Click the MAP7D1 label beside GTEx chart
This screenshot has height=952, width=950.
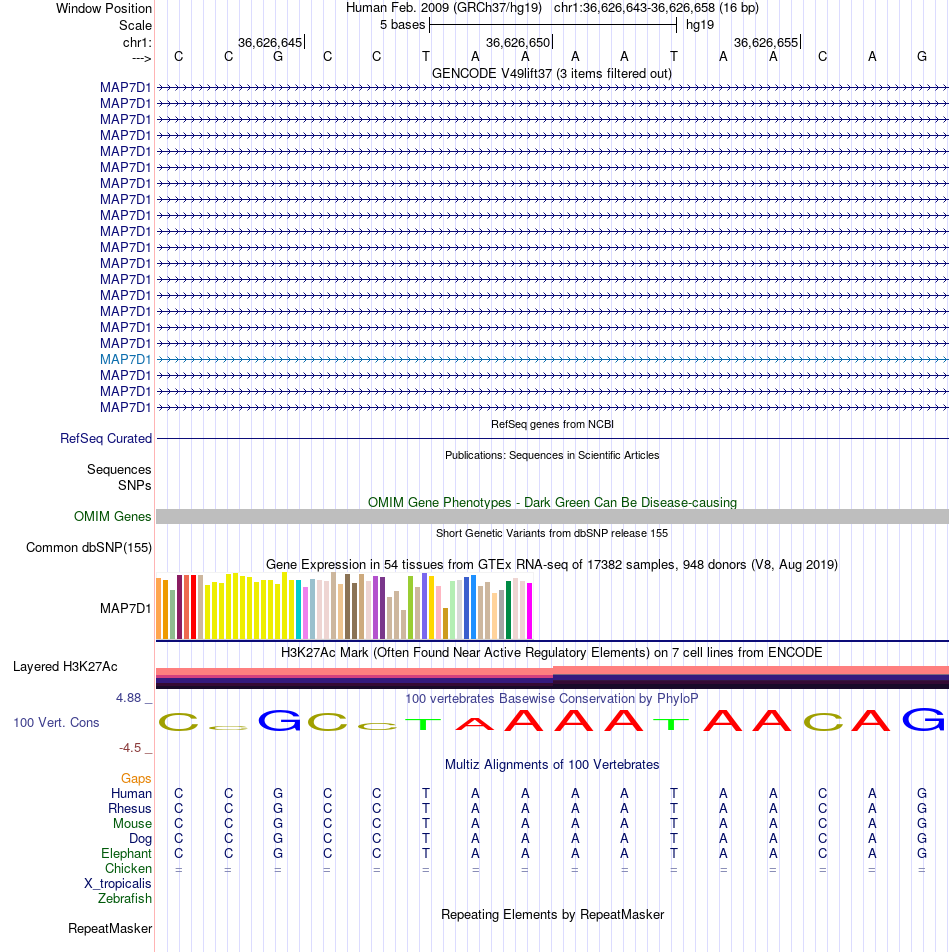click(125, 608)
